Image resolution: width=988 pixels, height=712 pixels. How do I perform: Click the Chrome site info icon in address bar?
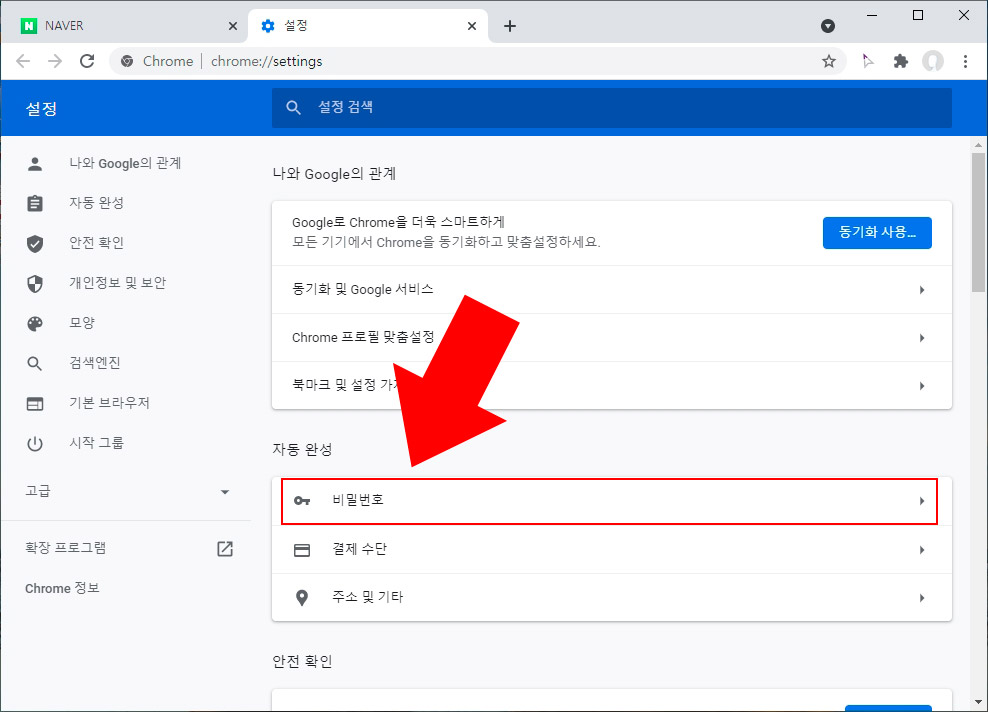point(127,61)
